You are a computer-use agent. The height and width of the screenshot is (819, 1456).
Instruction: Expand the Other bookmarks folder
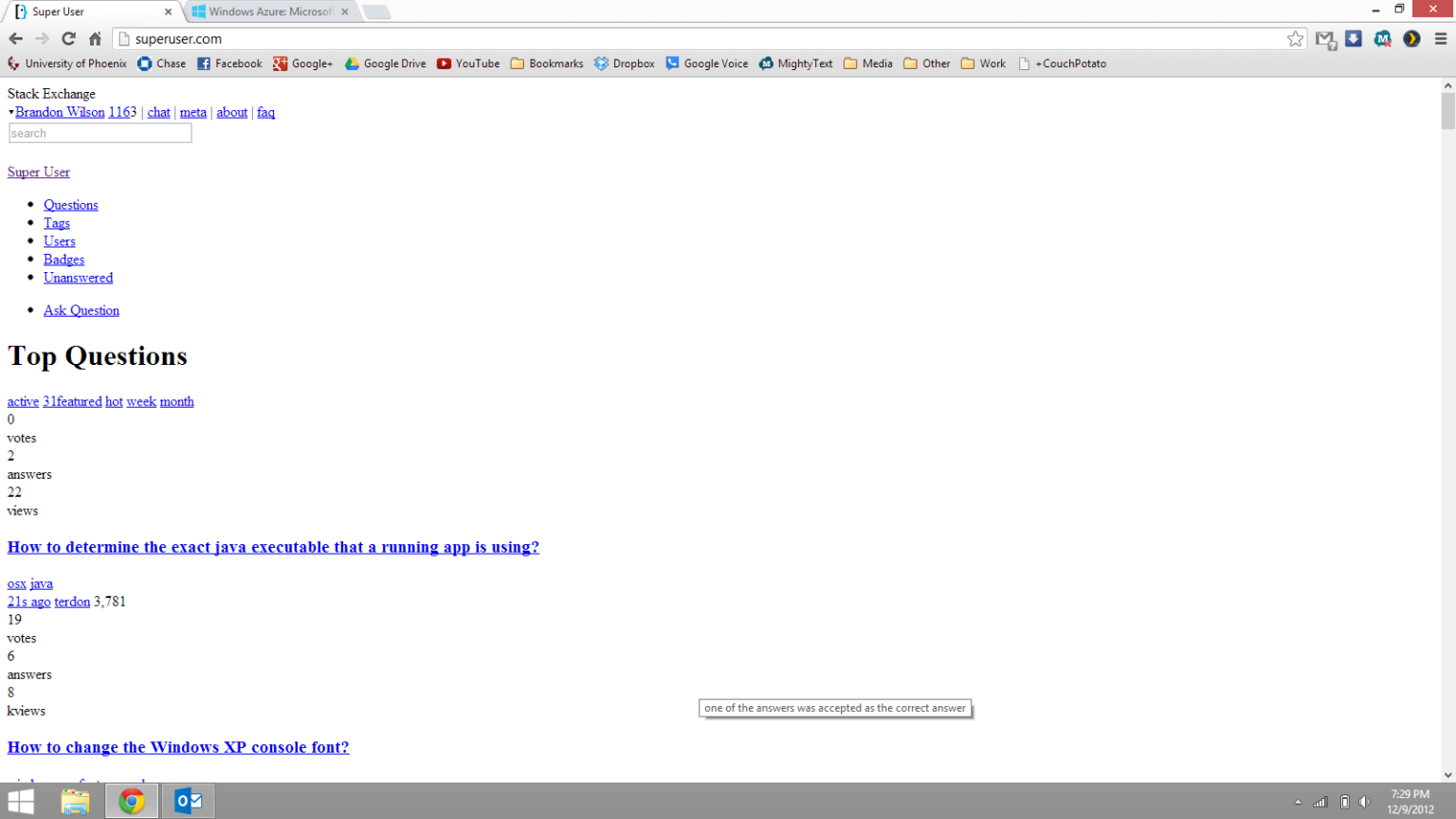click(x=927, y=64)
